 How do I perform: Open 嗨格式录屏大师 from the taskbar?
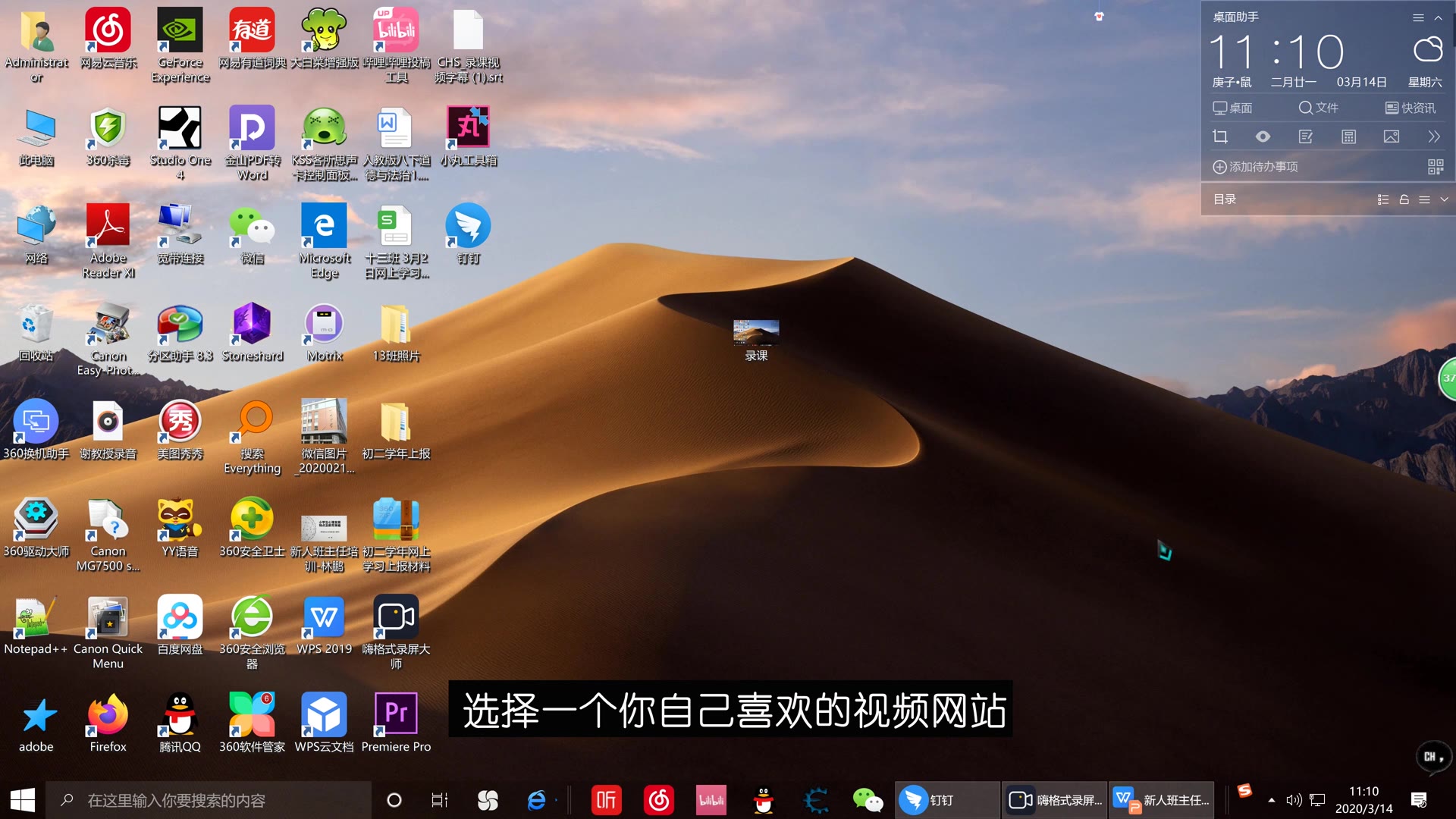click(1053, 799)
